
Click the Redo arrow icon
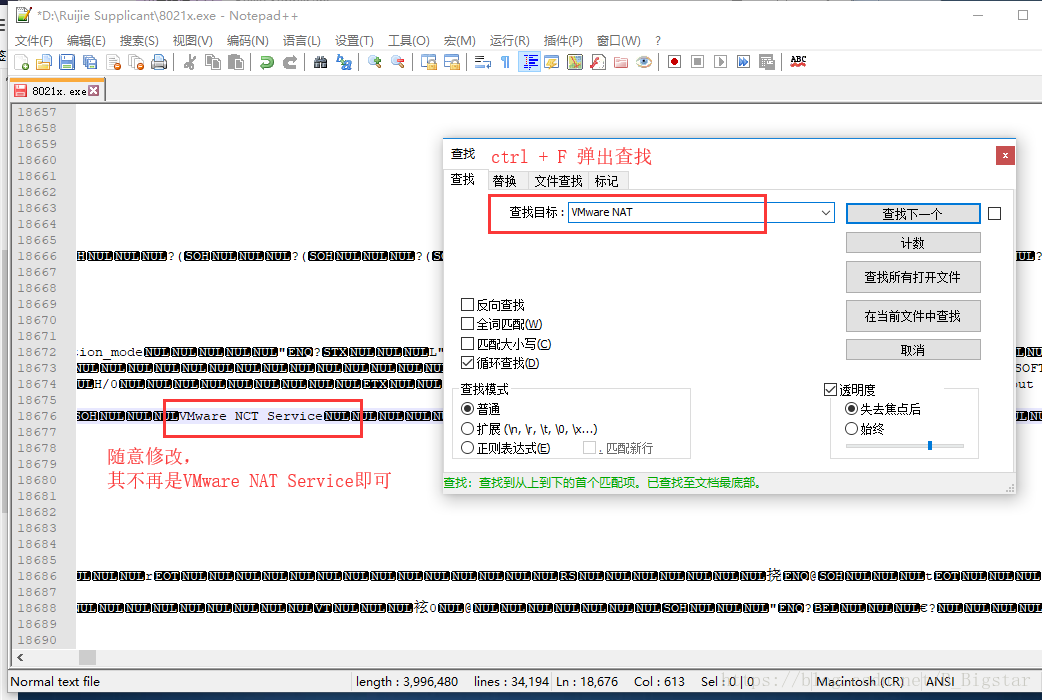coord(290,62)
